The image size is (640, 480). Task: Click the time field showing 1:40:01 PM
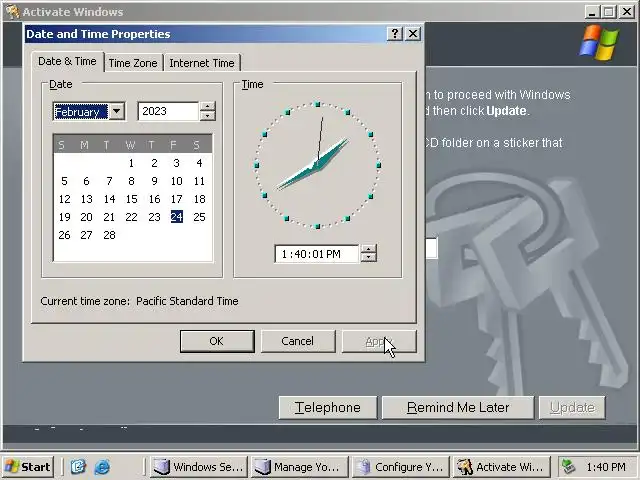[317, 254]
